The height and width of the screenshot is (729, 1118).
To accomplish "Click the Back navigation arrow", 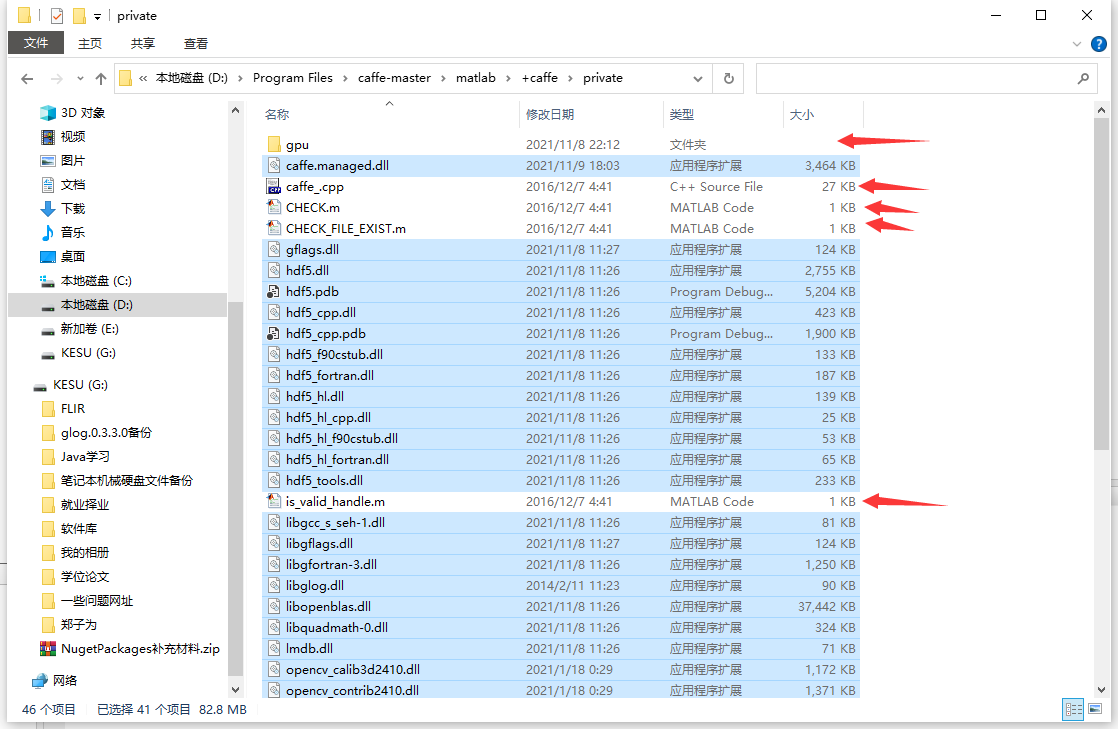I will (27, 78).
